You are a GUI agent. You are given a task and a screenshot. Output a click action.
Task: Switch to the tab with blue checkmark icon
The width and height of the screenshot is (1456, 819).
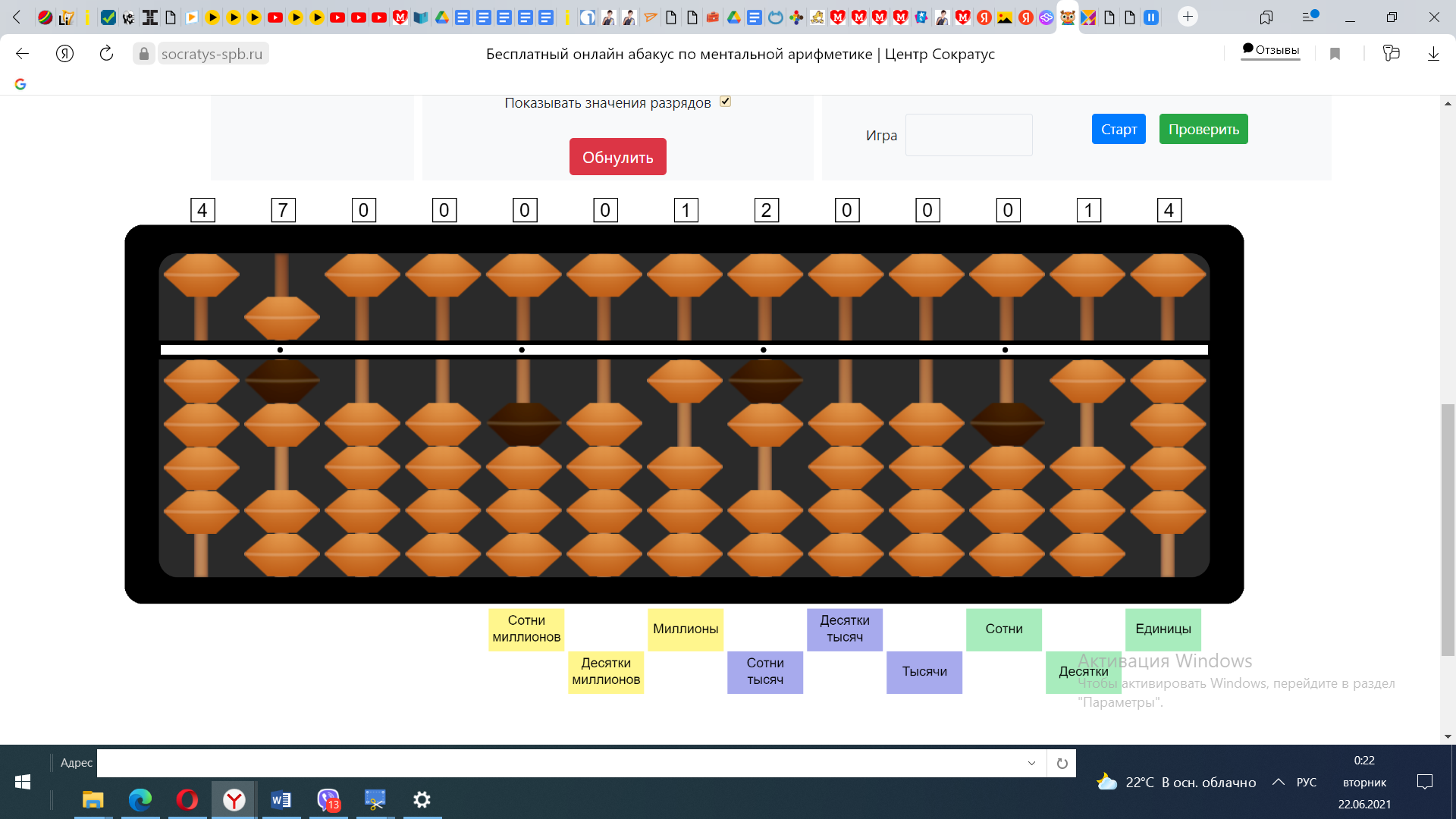pyautogui.click(x=108, y=17)
